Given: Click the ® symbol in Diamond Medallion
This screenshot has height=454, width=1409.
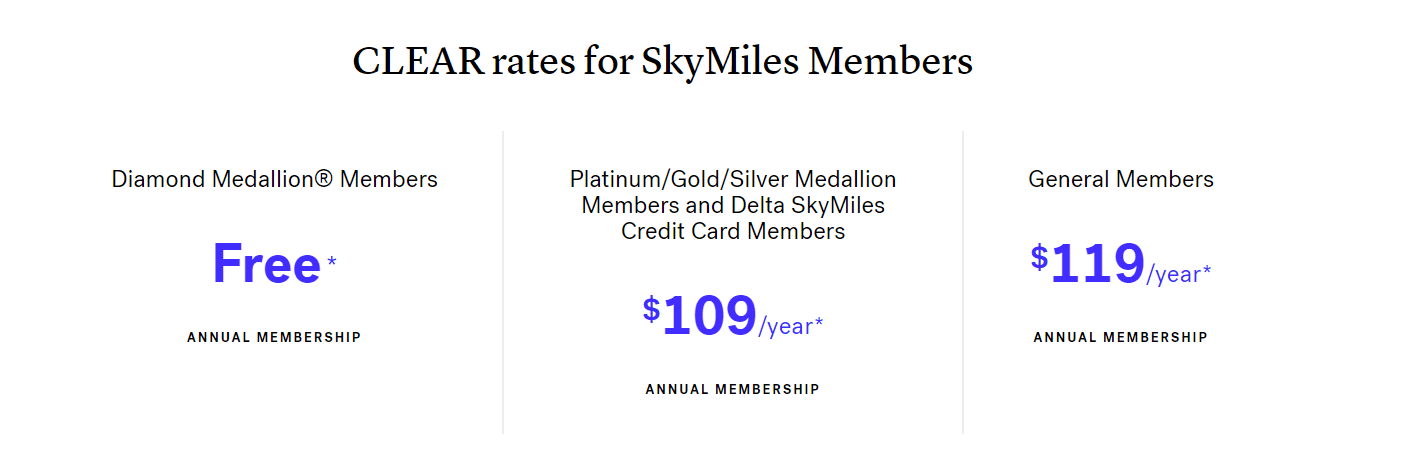Looking at the screenshot, I should tap(325, 180).
